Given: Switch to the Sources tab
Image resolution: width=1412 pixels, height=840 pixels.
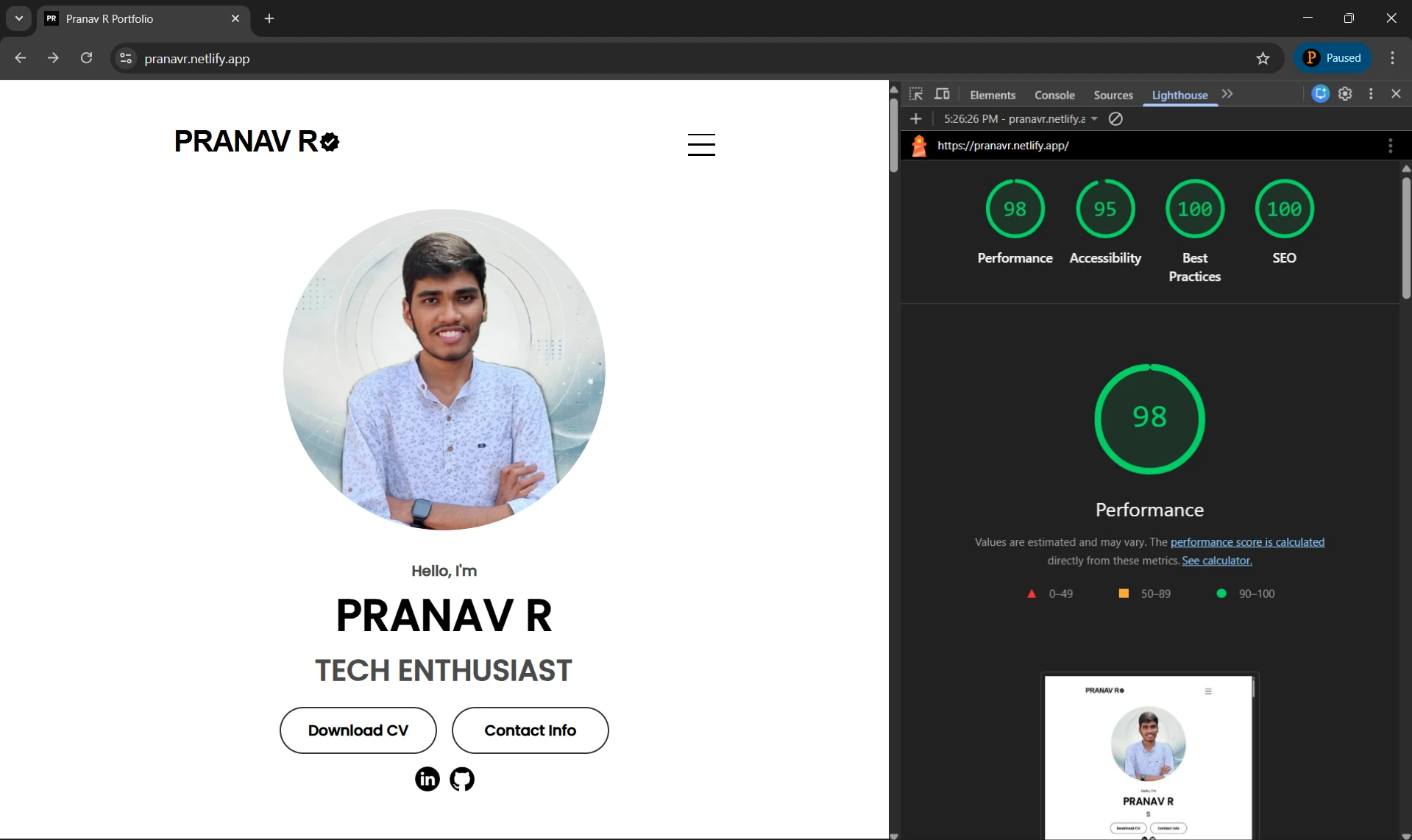Looking at the screenshot, I should pos(1113,95).
